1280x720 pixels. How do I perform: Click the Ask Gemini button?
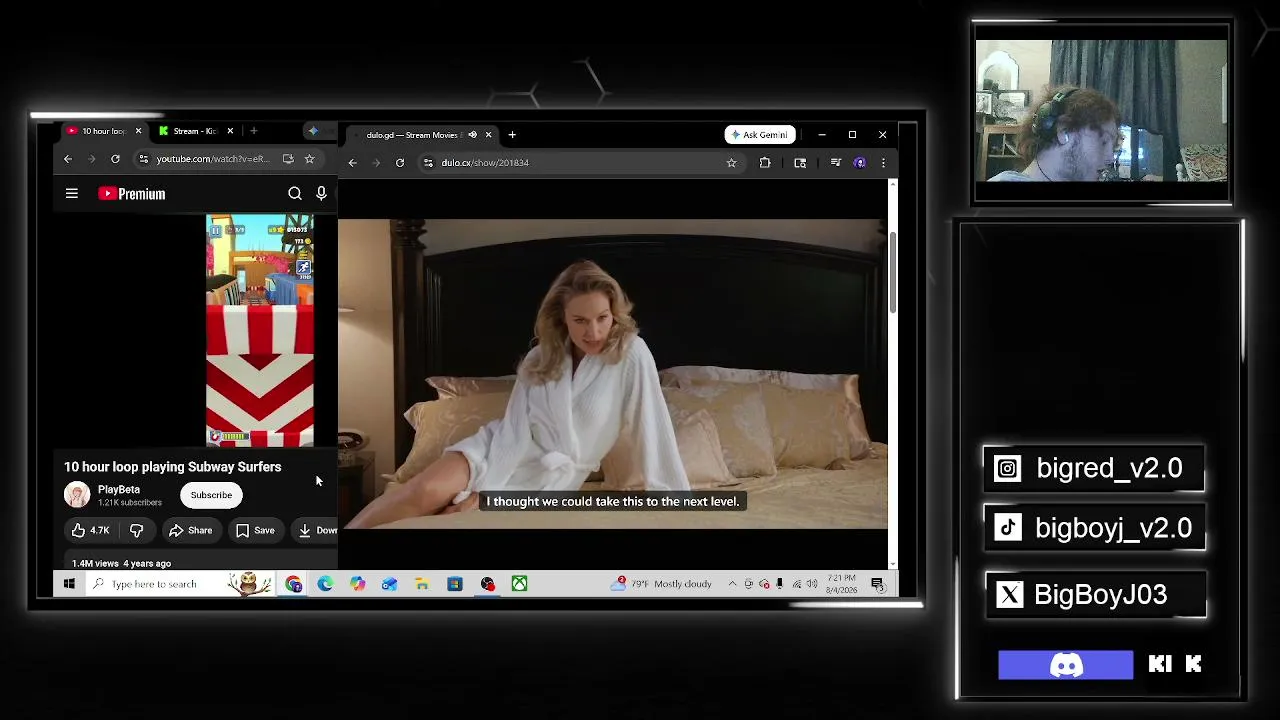coord(759,135)
